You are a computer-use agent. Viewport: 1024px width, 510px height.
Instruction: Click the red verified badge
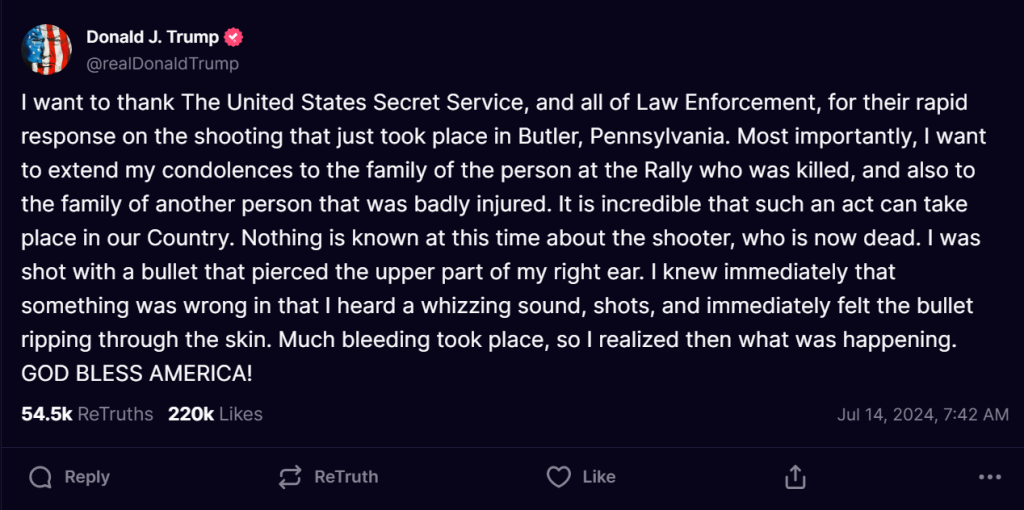pyautogui.click(x=234, y=38)
